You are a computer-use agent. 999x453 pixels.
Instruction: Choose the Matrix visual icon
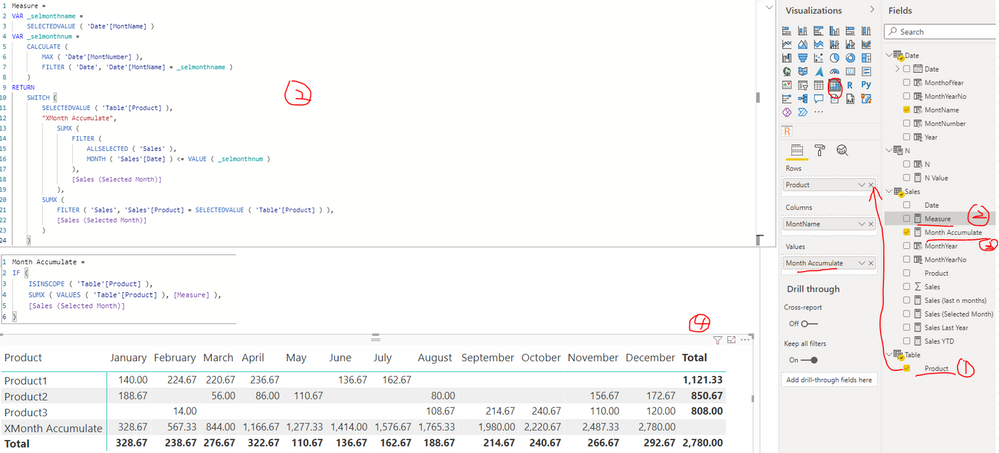coord(835,85)
